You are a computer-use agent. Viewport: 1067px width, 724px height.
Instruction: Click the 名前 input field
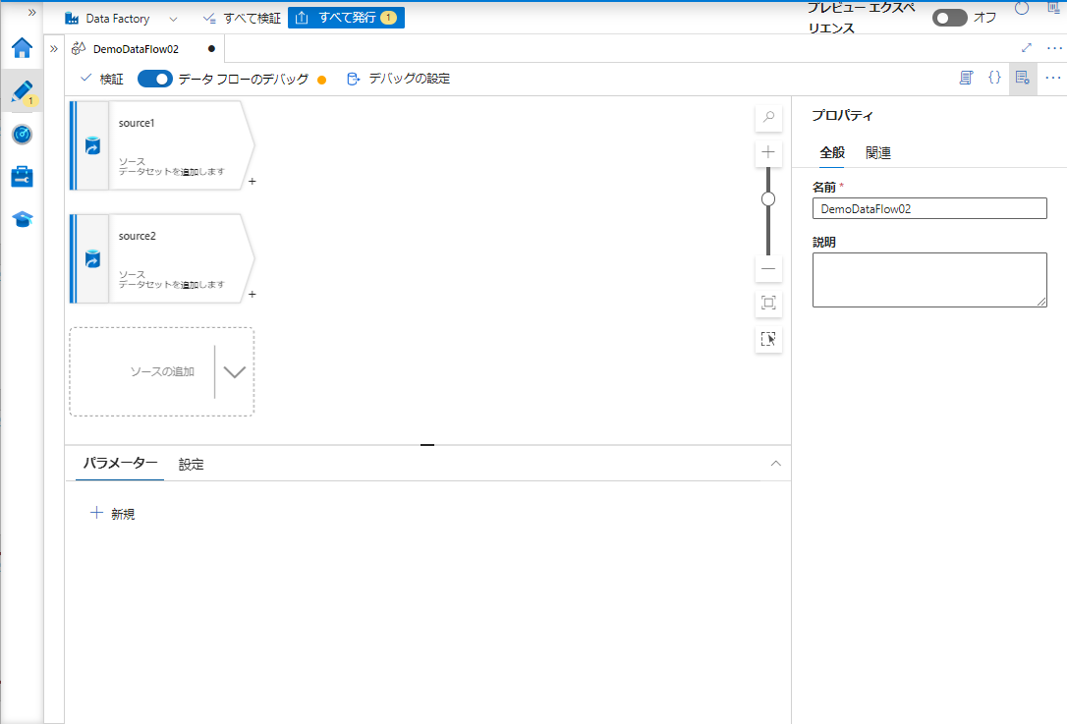pos(930,208)
